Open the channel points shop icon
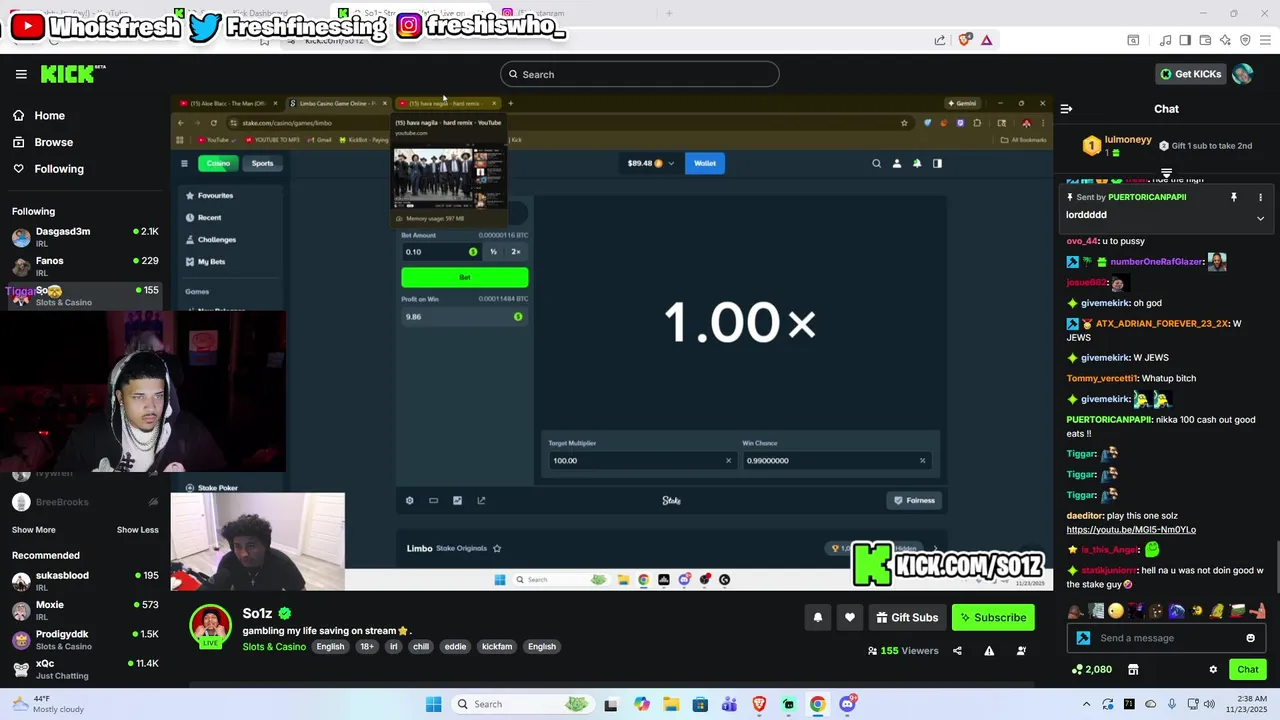This screenshot has height=720, width=1280. pyautogui.click(x=1133, y=669)
